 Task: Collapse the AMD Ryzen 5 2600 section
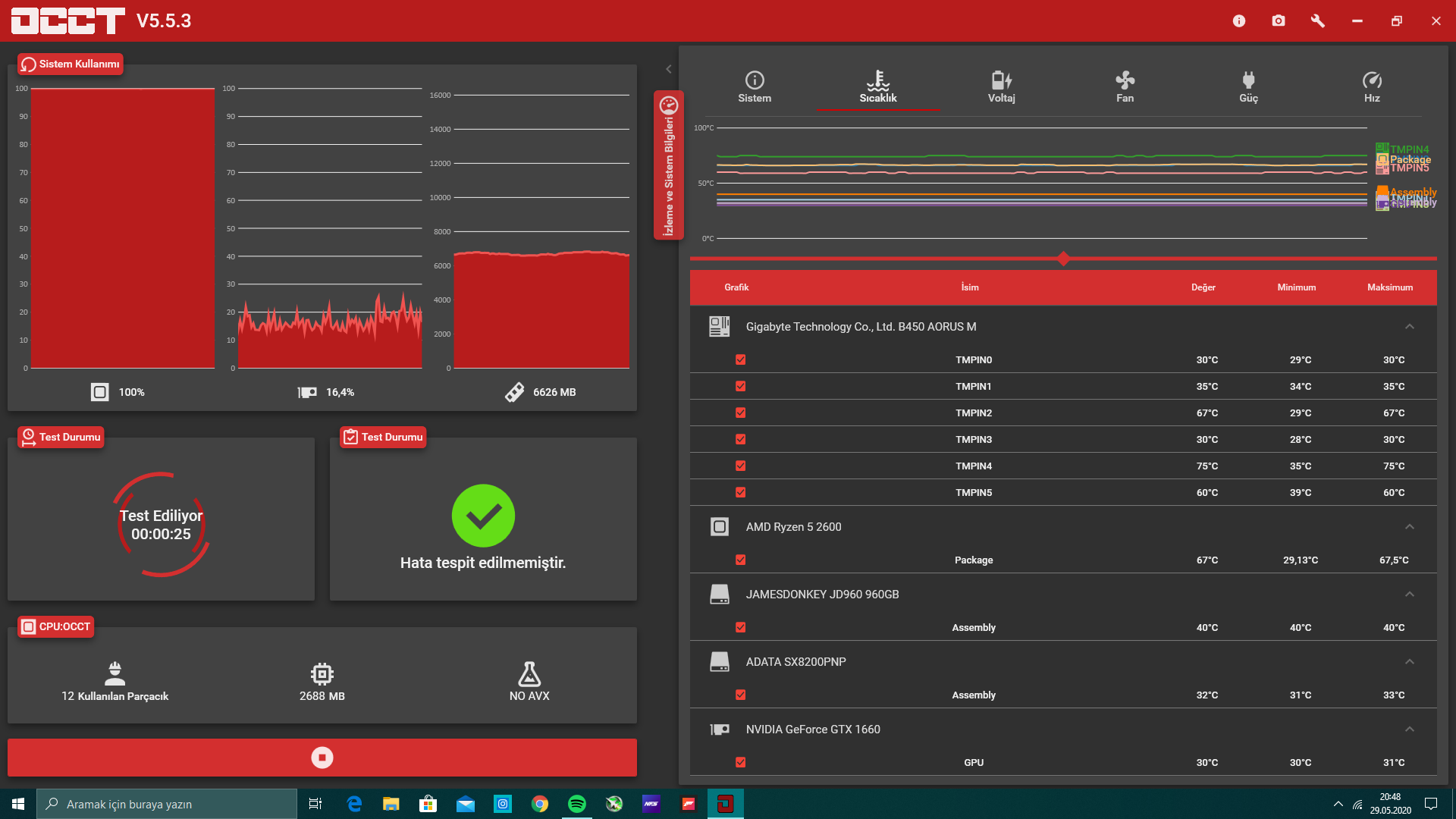[x=1410, y=527]
